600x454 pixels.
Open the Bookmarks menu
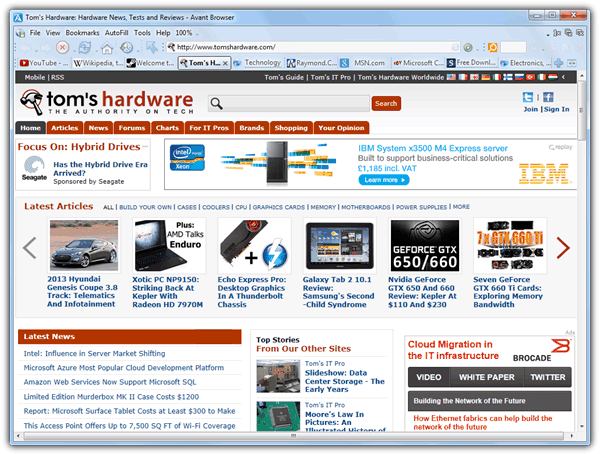[82, 33]
